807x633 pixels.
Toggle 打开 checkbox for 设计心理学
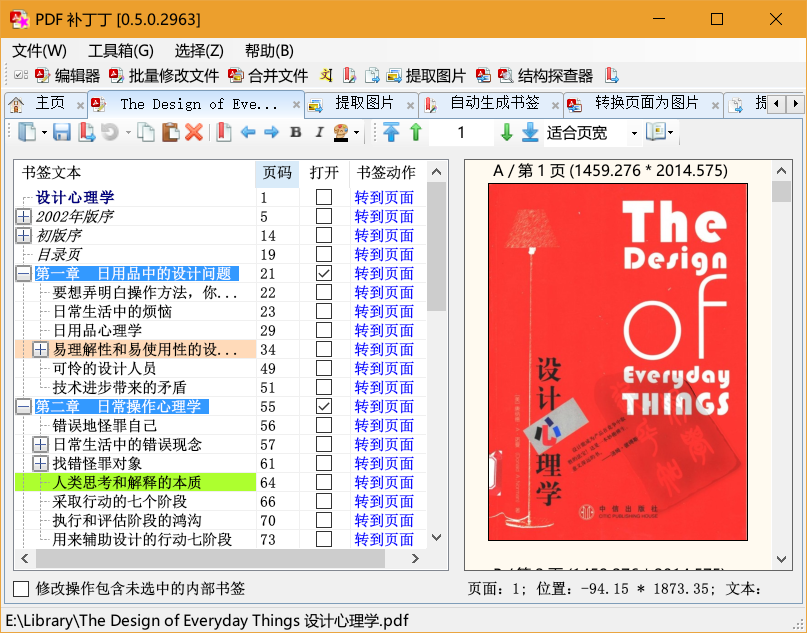click(x=324, y=197)
